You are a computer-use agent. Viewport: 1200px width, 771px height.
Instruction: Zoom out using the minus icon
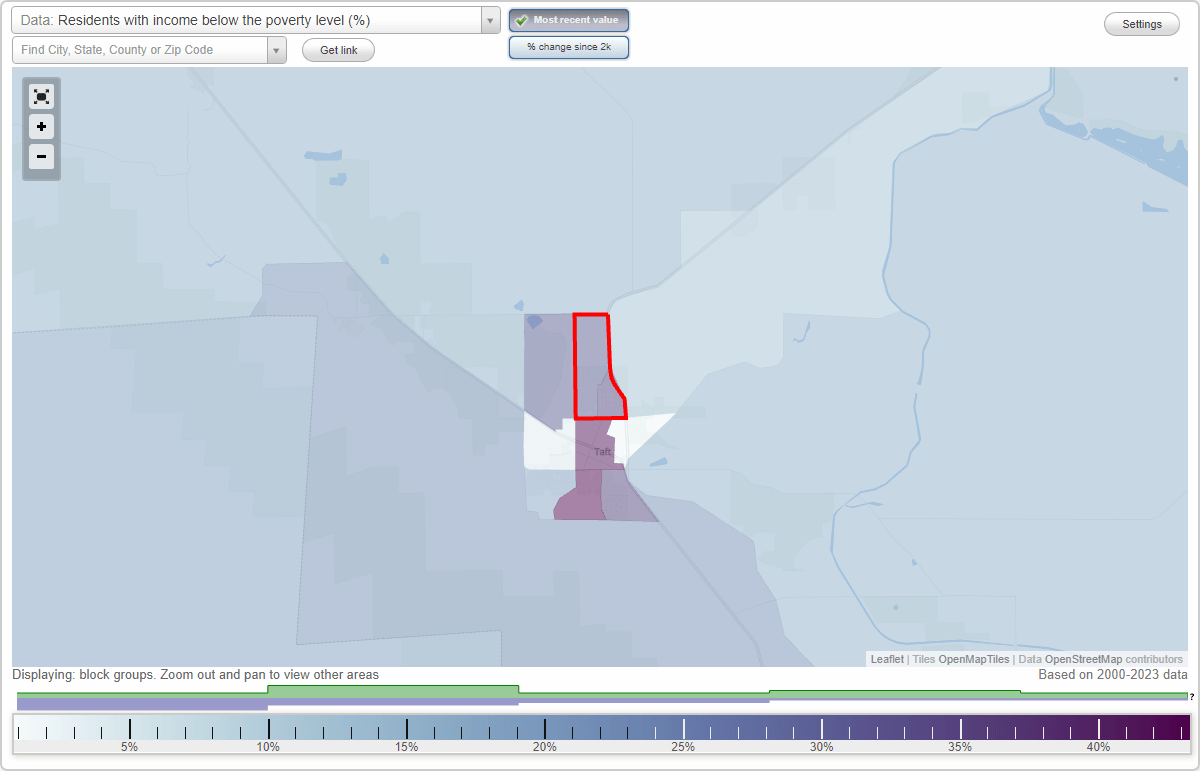[41, 157]
